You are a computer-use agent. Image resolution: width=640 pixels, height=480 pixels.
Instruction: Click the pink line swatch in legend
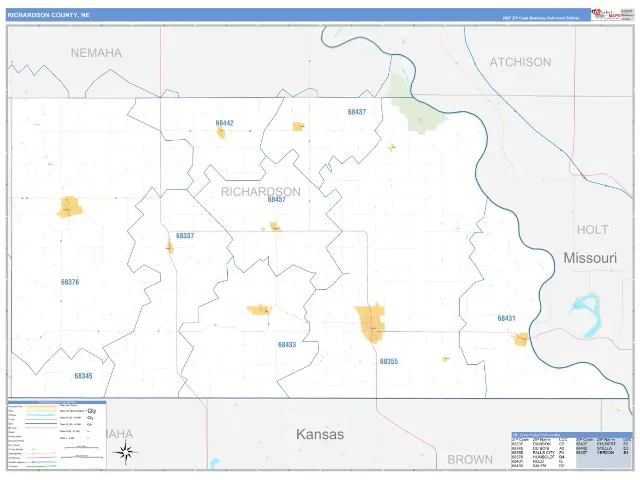(40, 458)
